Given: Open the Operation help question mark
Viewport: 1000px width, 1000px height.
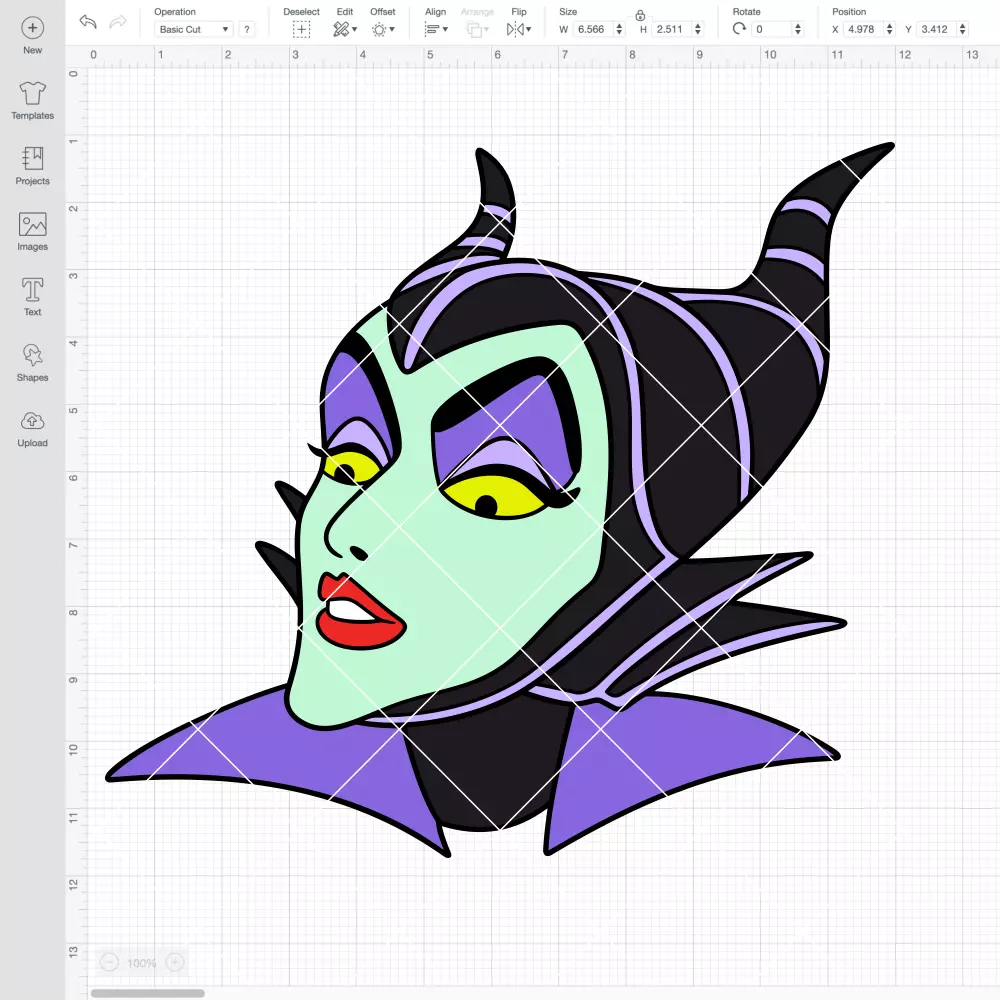Looking at the screenshot, I should pos(247,29).
